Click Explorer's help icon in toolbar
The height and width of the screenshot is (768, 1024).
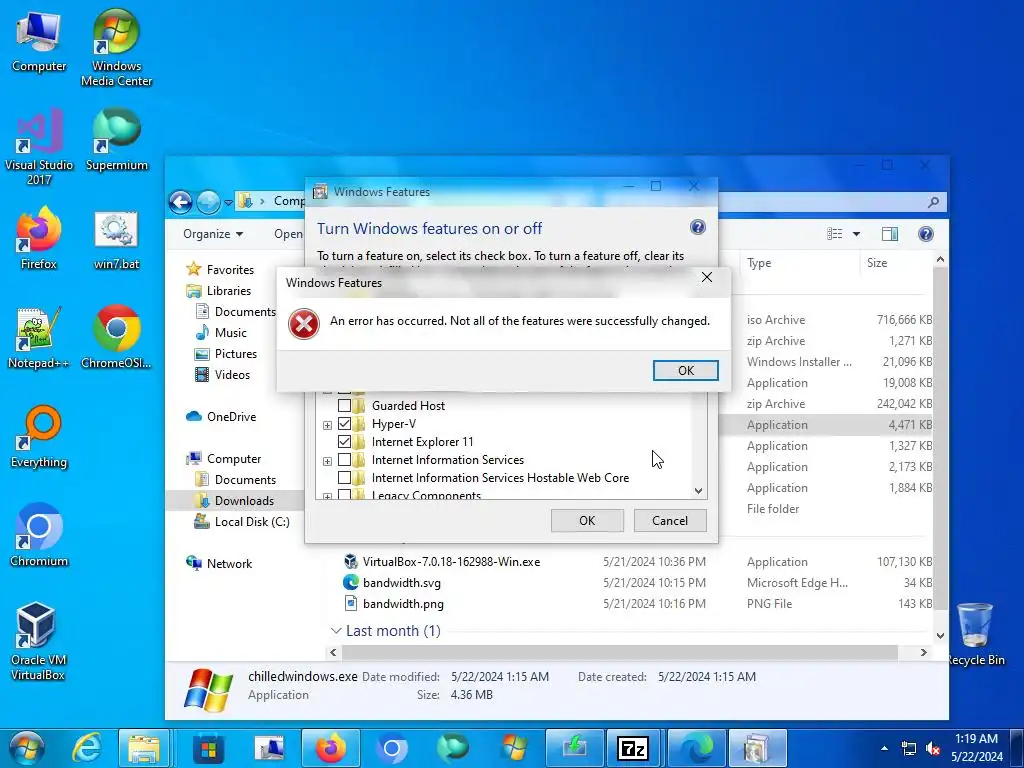[x=925, y=234]
